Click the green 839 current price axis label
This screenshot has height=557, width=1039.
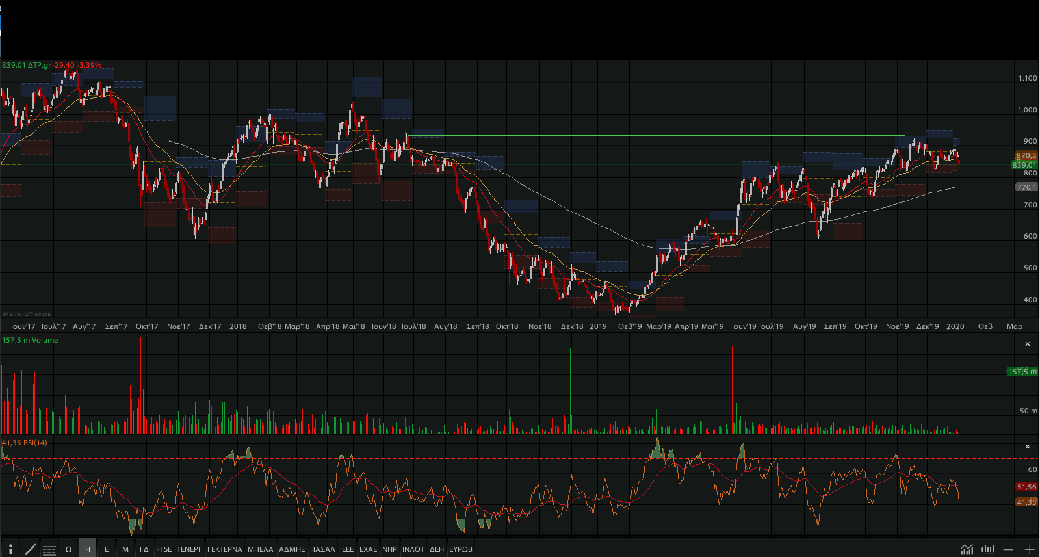pyautogui.click(x=1024, y=165)
